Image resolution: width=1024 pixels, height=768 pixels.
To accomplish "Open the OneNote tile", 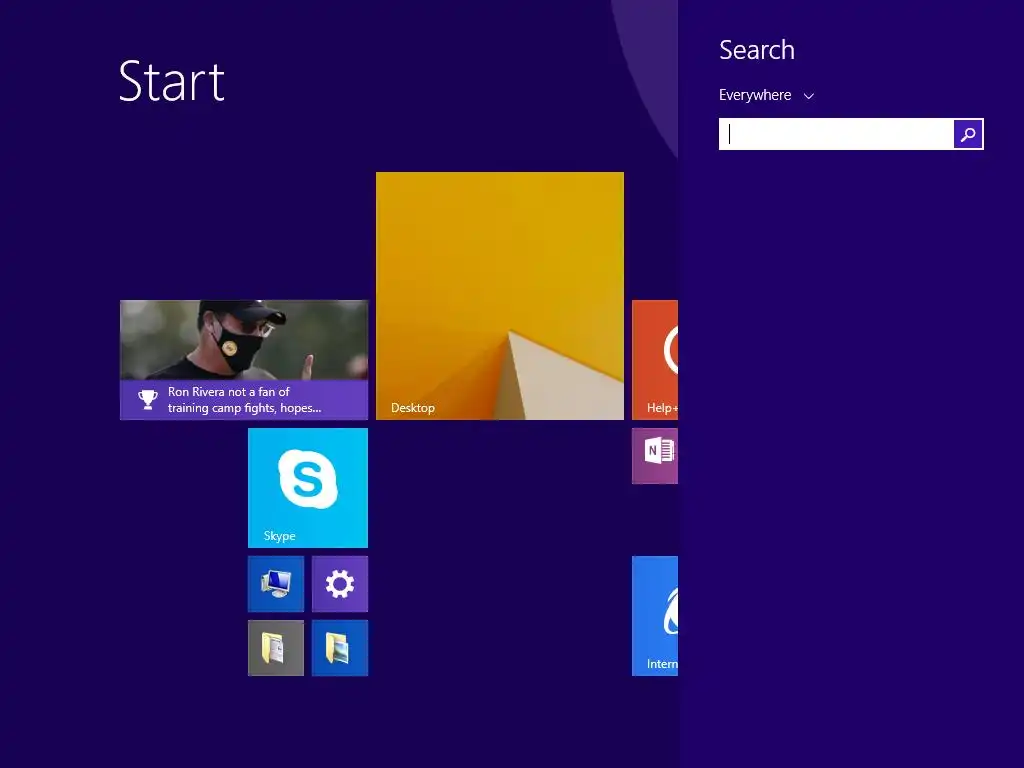I will click(655, 456).
